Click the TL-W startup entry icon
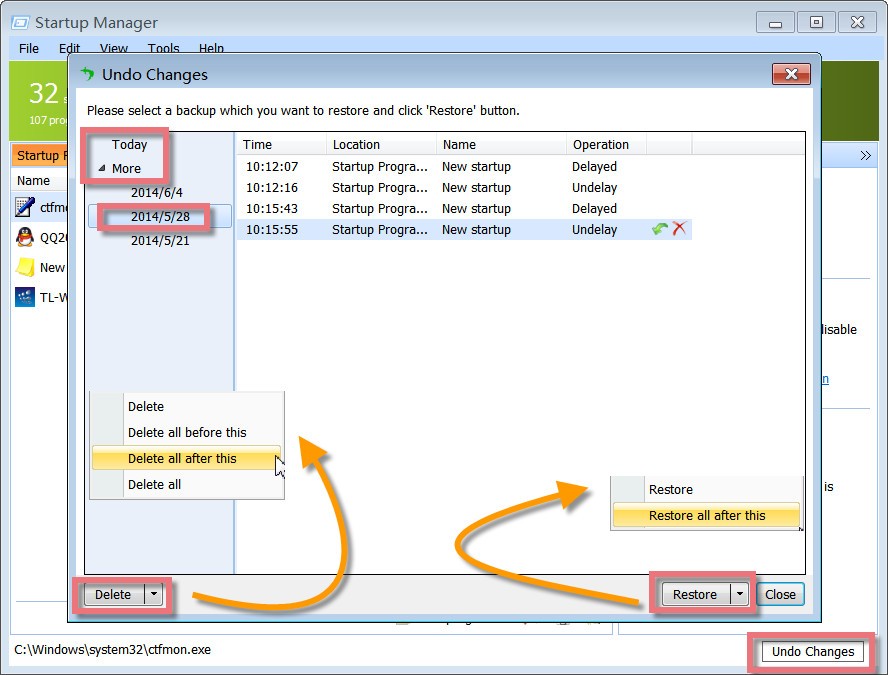Image resolution: width=888 pixels, height=675 pixels. [x=25, y=297]
